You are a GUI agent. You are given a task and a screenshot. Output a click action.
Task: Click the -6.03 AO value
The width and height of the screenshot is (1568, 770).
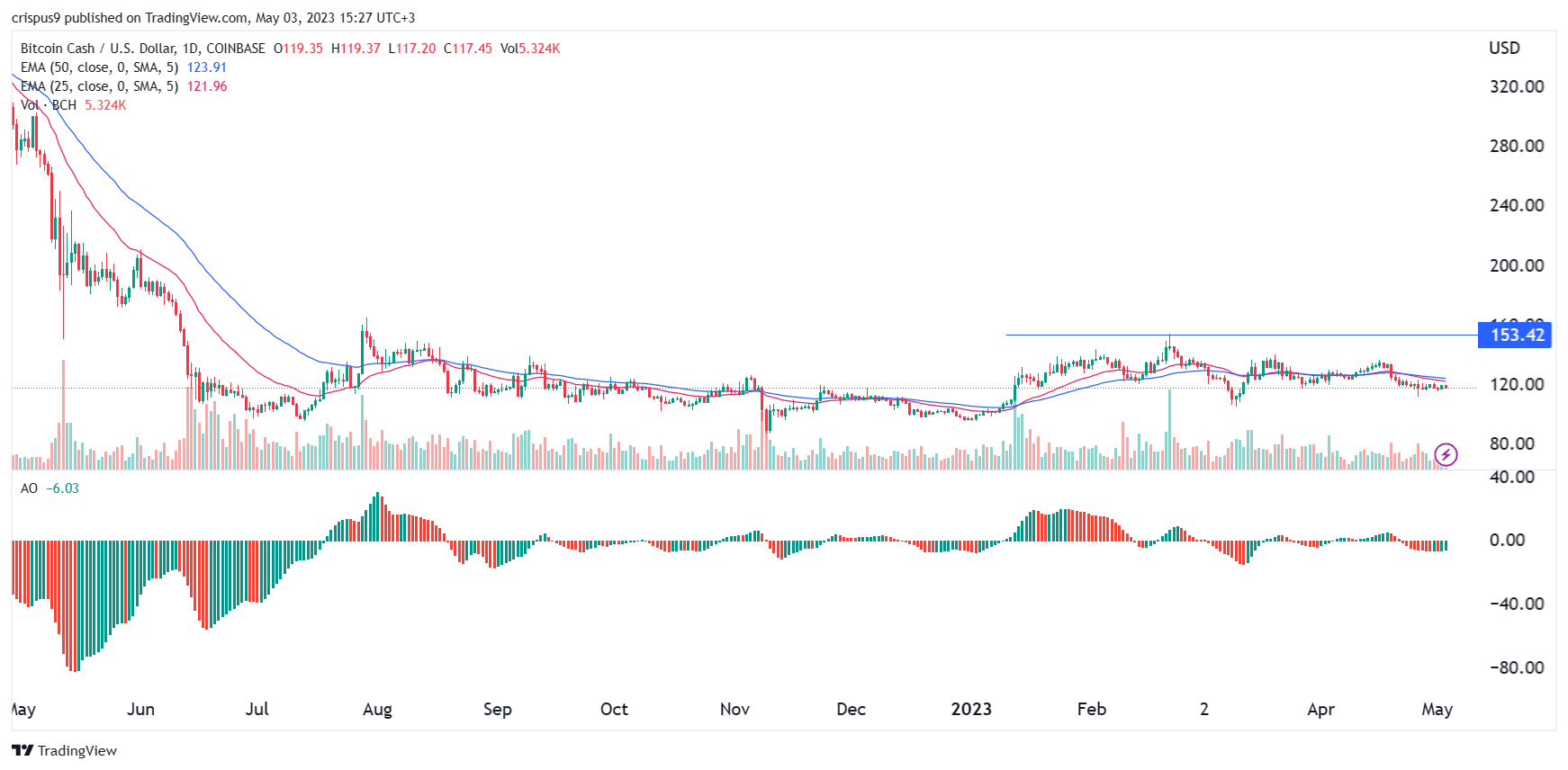coord(62,488)
